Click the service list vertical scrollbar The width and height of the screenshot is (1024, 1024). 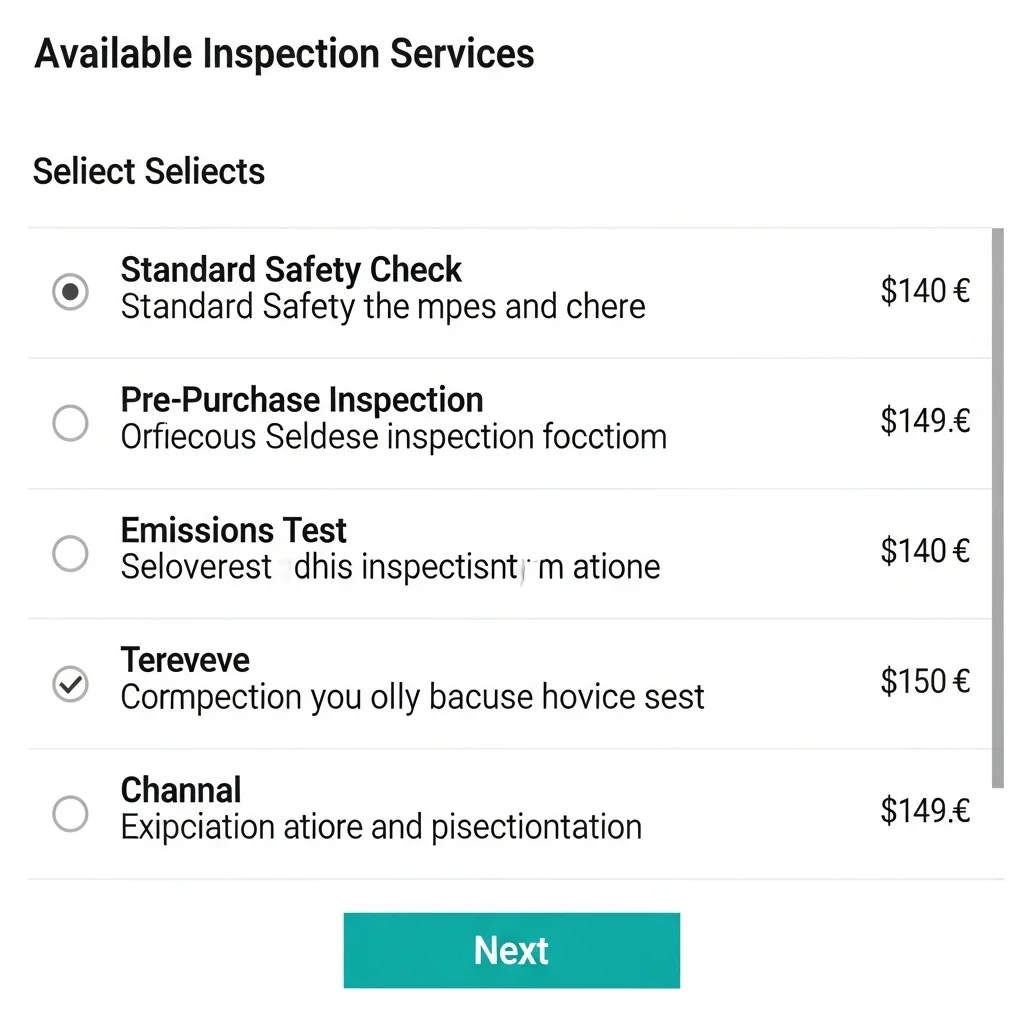(x=997, y=507)
